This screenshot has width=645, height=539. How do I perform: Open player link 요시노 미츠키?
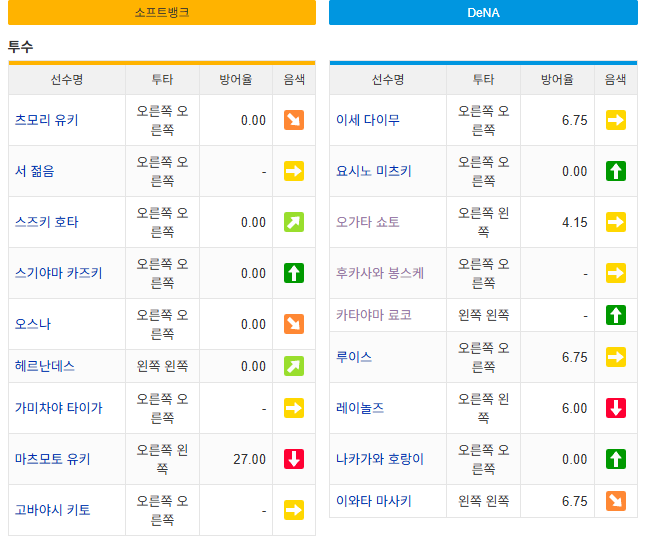[x=374, y=171]
